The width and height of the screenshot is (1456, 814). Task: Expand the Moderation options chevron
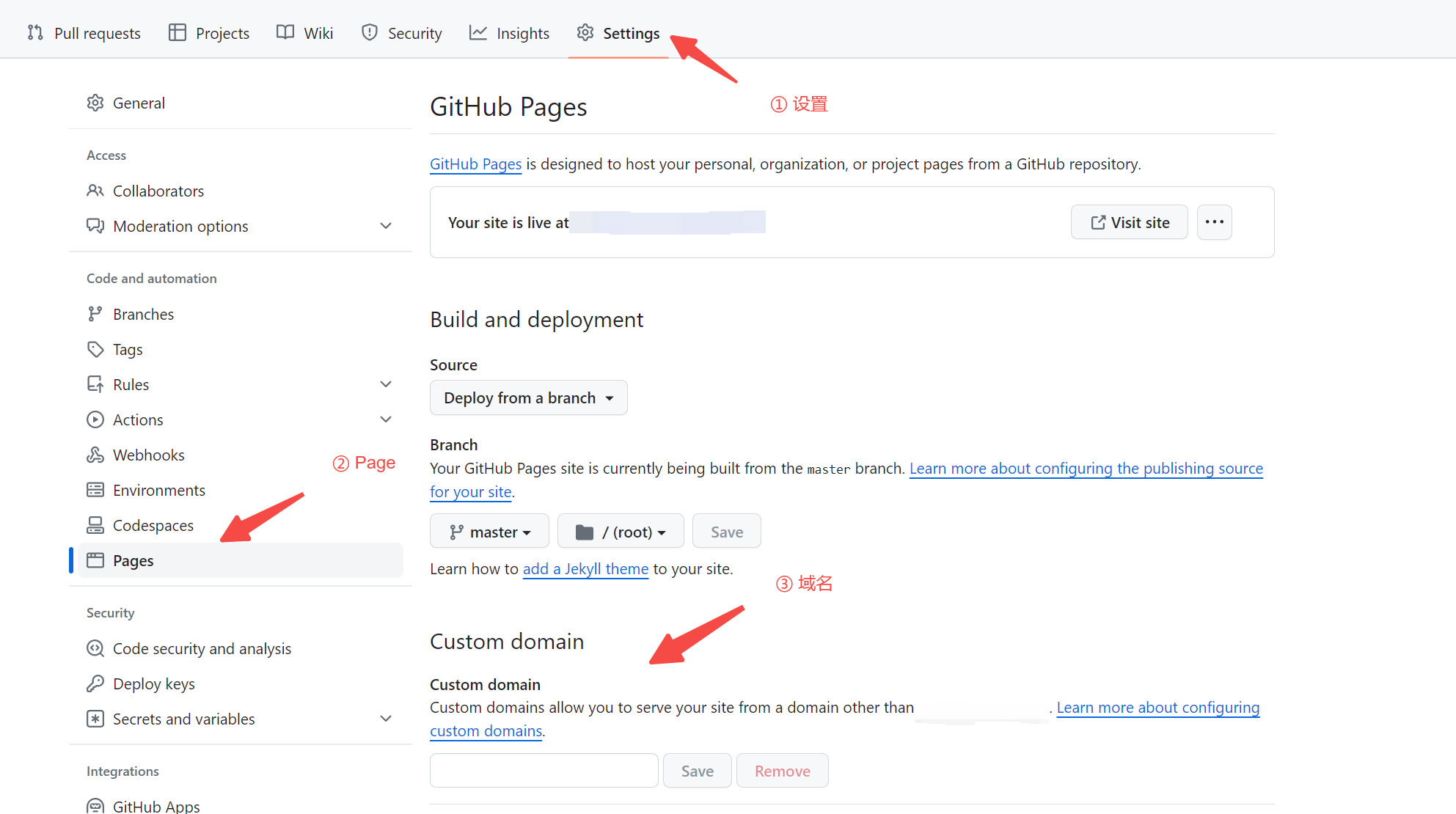point(386,226)
